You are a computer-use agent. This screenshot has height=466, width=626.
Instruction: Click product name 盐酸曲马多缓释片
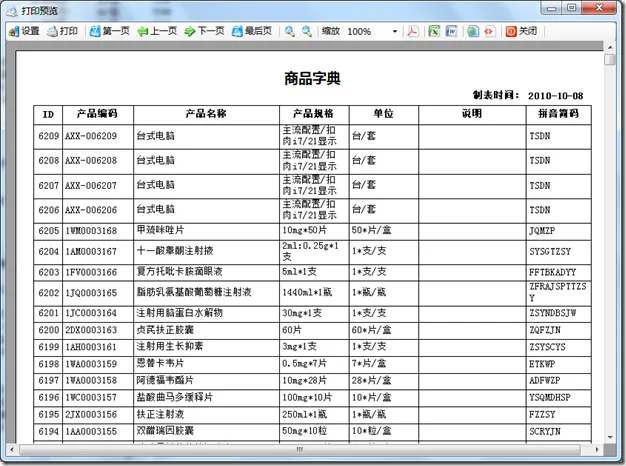[175, 397]
